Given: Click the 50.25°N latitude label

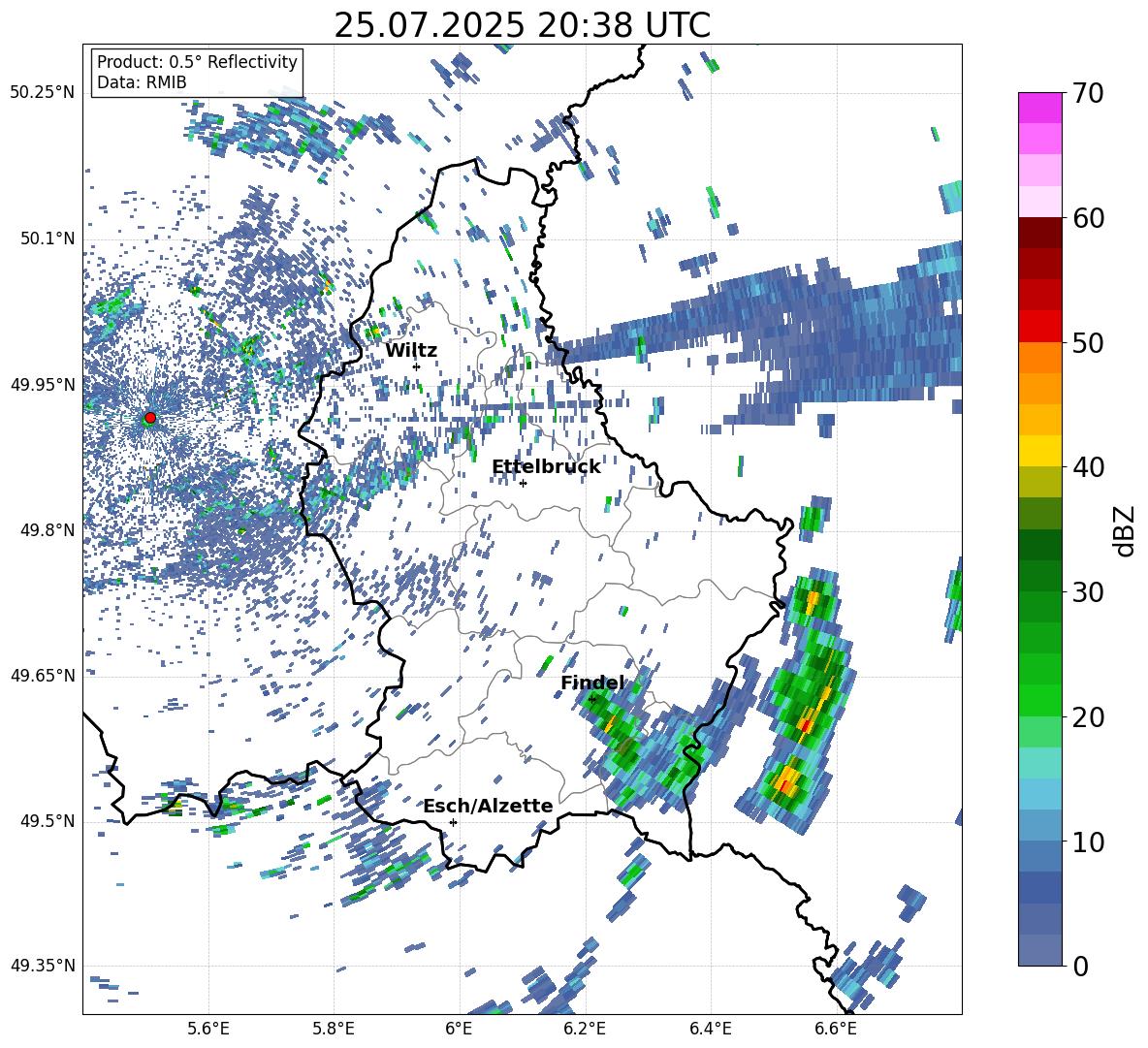Looking at the screenshot, I should [x=43, y=93].
